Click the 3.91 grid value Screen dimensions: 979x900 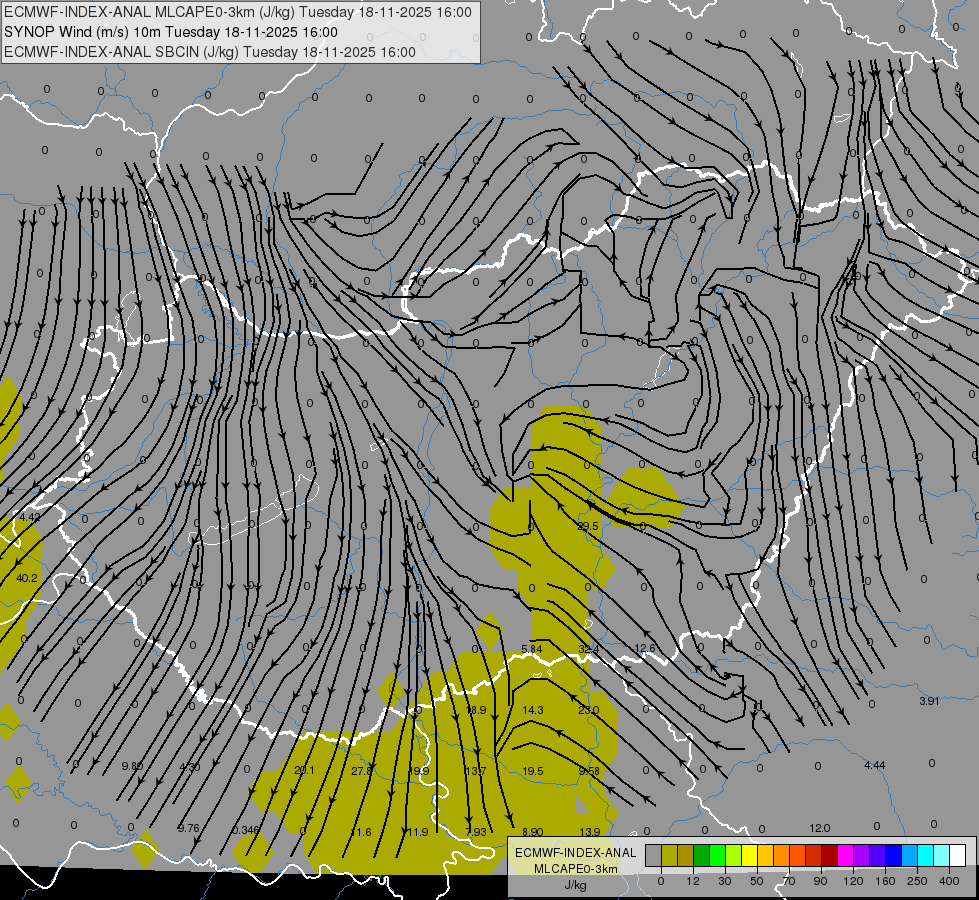click(929, 701)
